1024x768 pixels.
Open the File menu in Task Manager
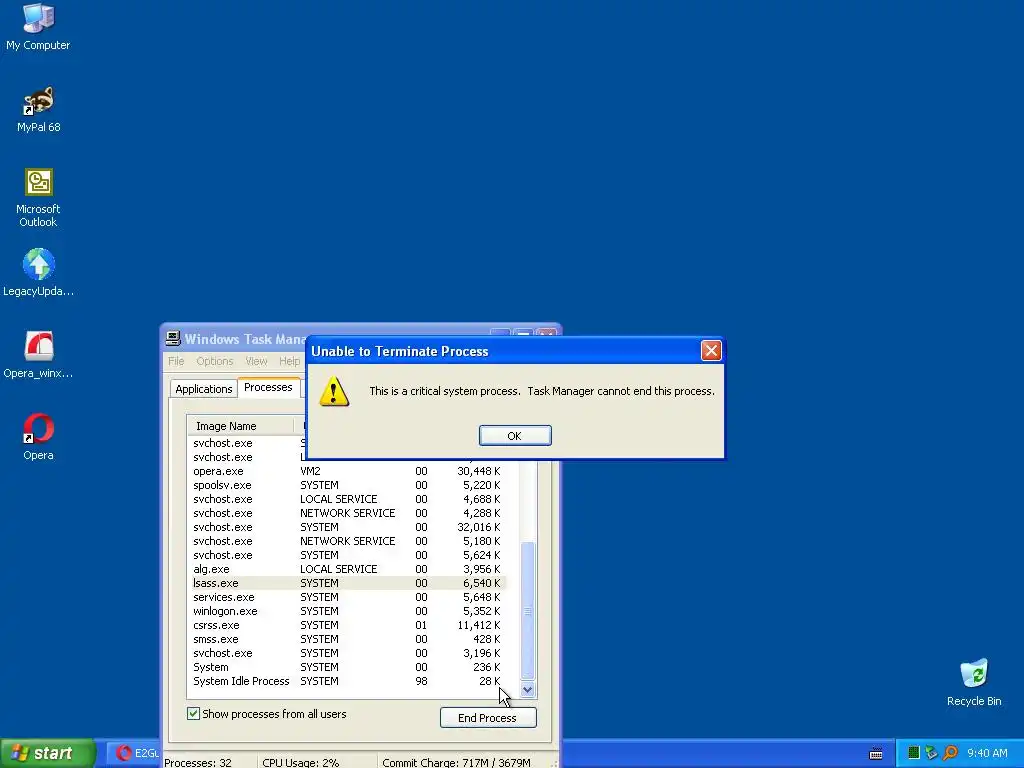tap(176, 361)
